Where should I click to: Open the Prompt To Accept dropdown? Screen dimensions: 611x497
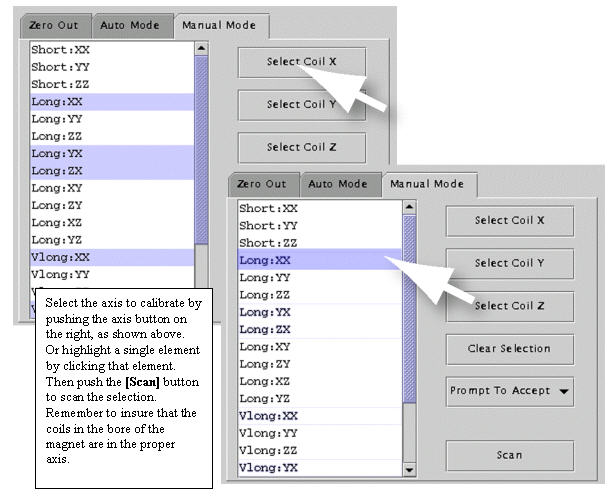(509, 391)
